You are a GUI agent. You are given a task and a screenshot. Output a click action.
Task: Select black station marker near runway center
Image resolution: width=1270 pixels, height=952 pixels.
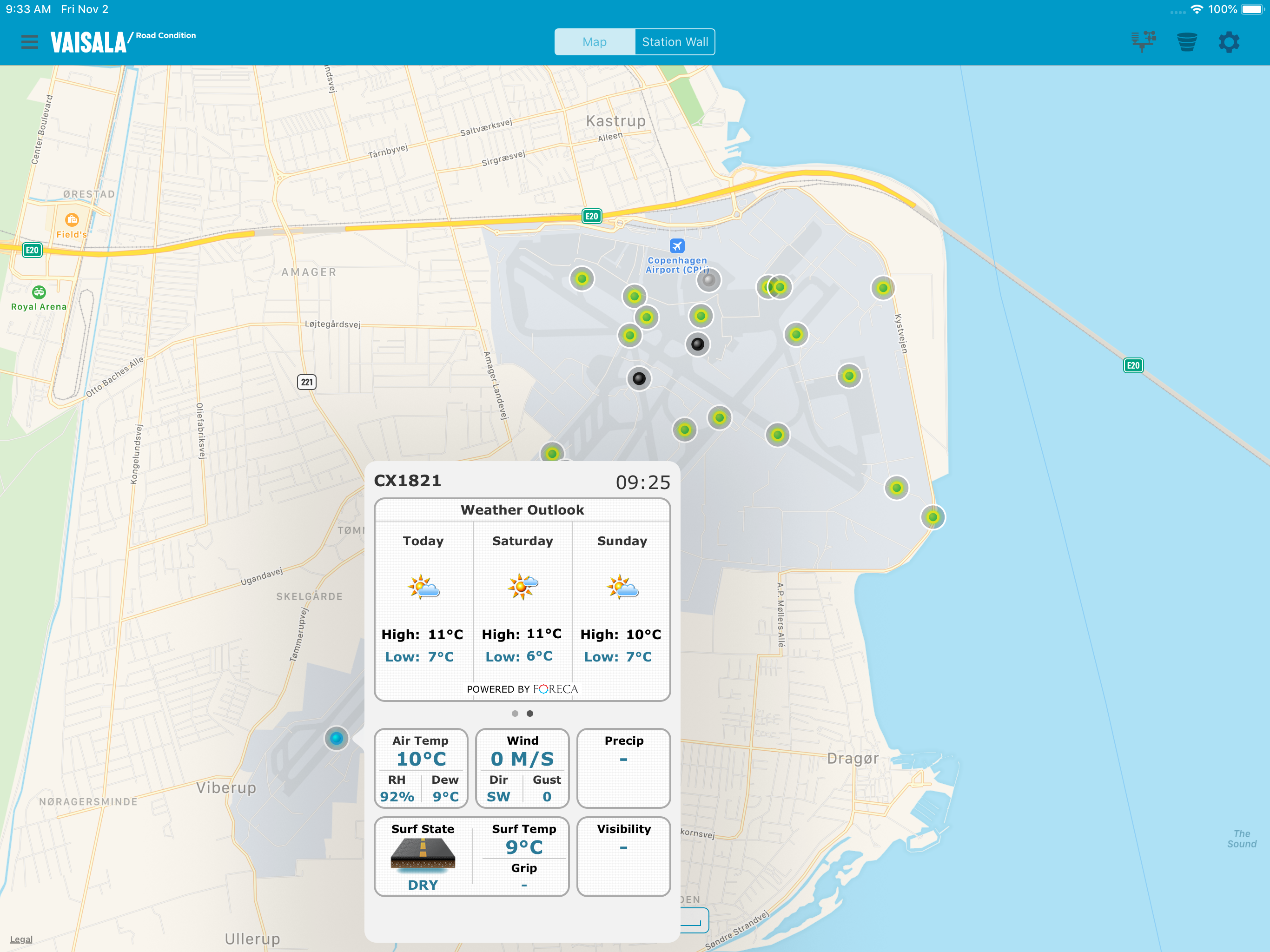[x=638, y=378]
